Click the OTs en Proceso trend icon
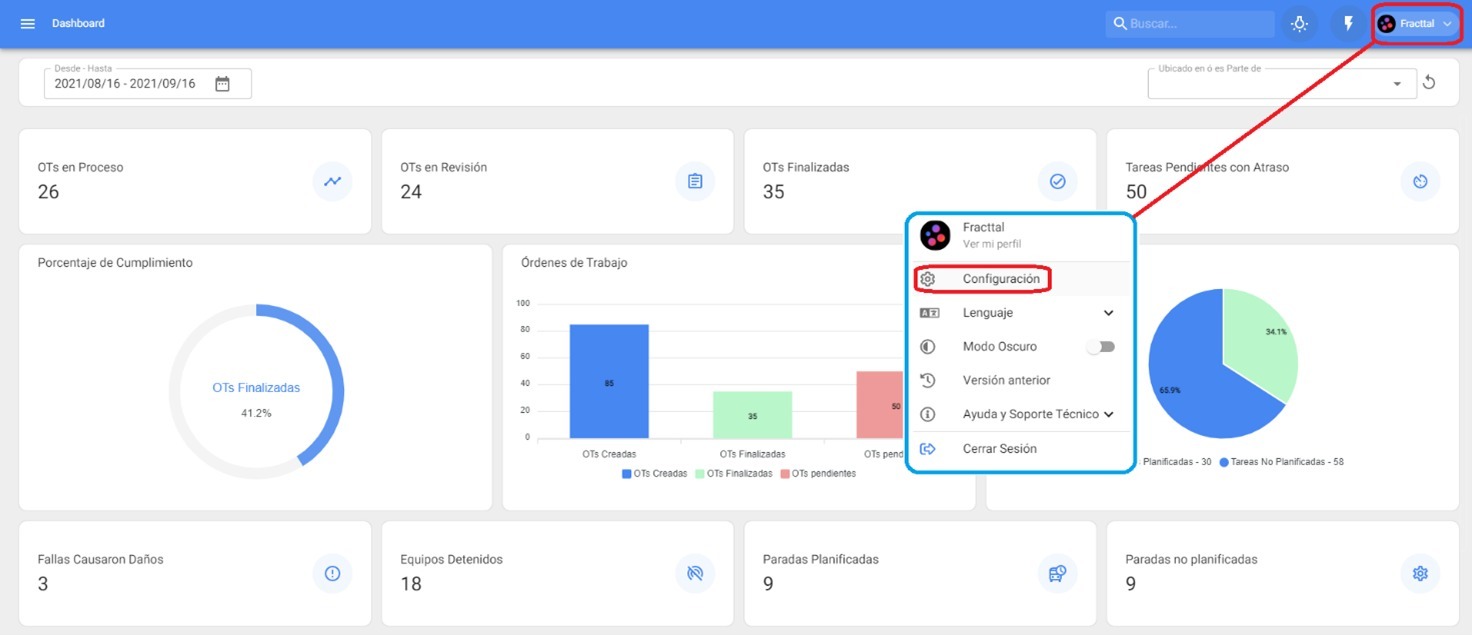1472x635 pixels. pyautogui.click(x=332, y=181)
